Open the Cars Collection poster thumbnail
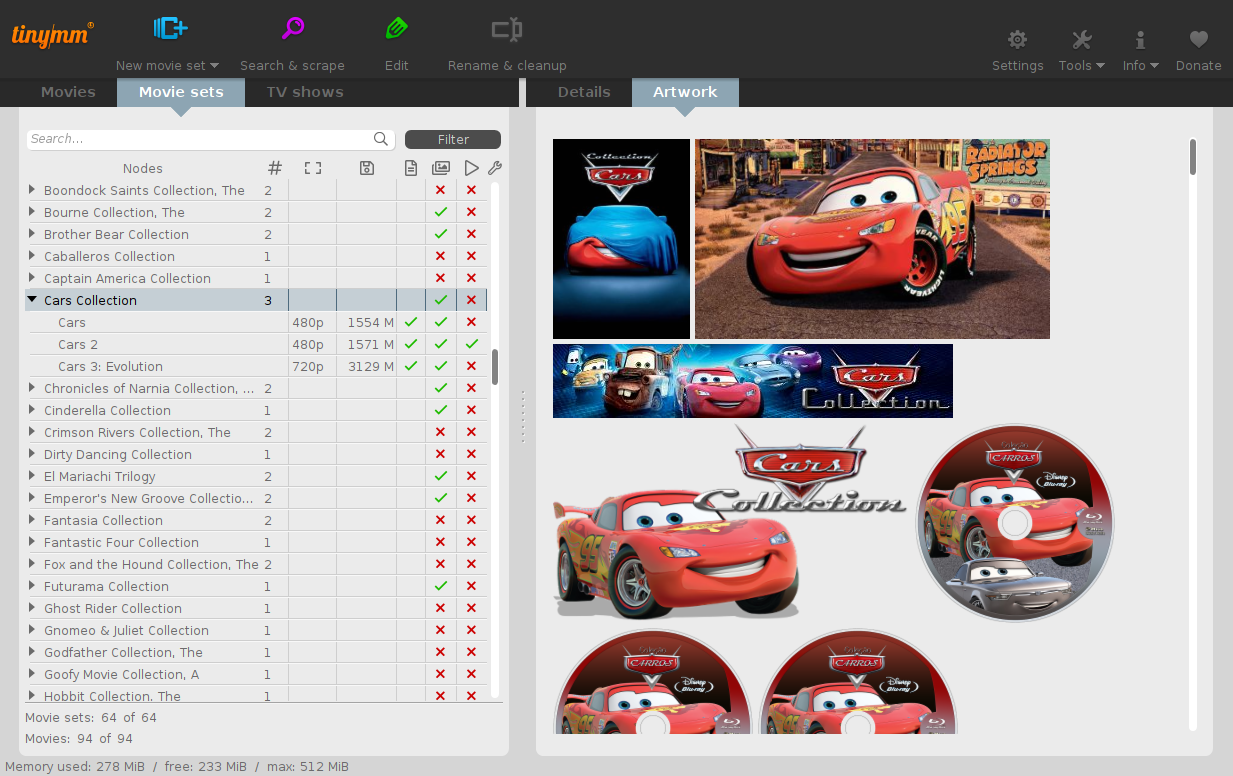Image resolution: width=1233 pixels, height=776 pixels. coord(621,239)
